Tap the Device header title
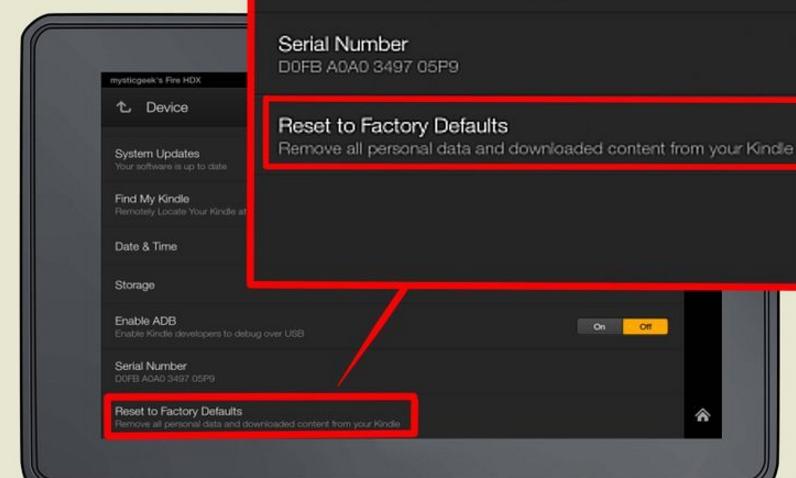Screen dimensions: 796x478 167,108
